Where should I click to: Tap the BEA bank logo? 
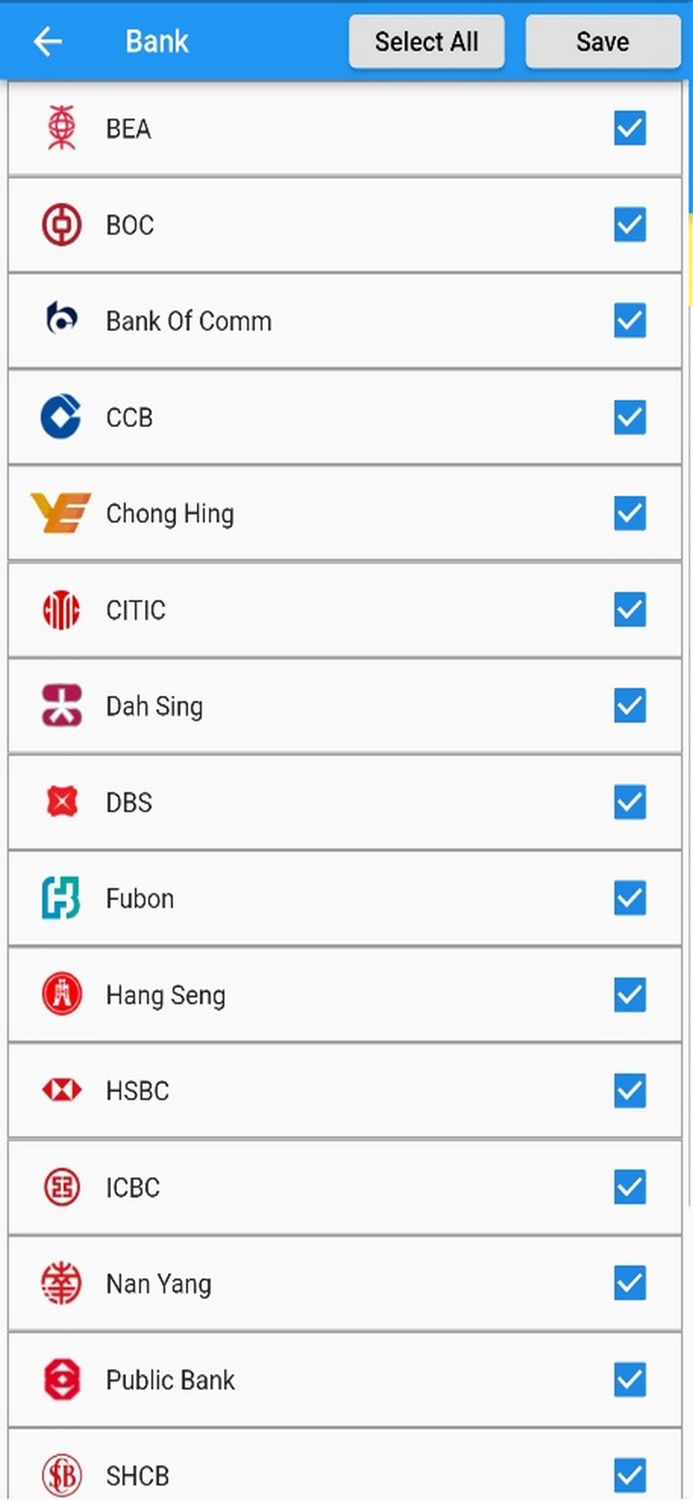coord(61,128)
